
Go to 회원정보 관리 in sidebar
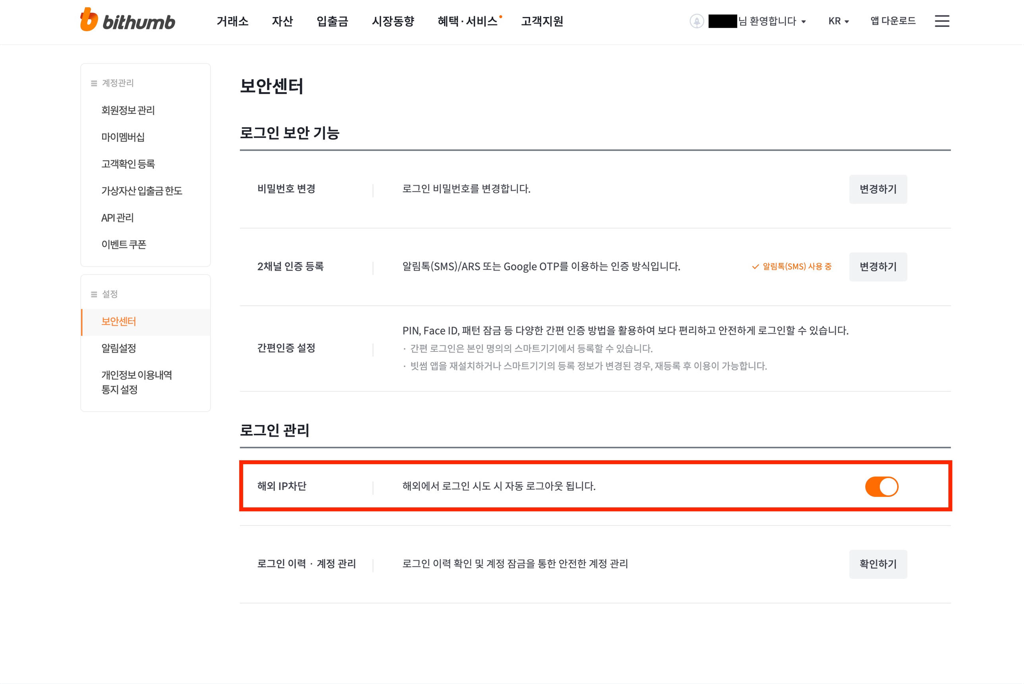pos(128,110)
